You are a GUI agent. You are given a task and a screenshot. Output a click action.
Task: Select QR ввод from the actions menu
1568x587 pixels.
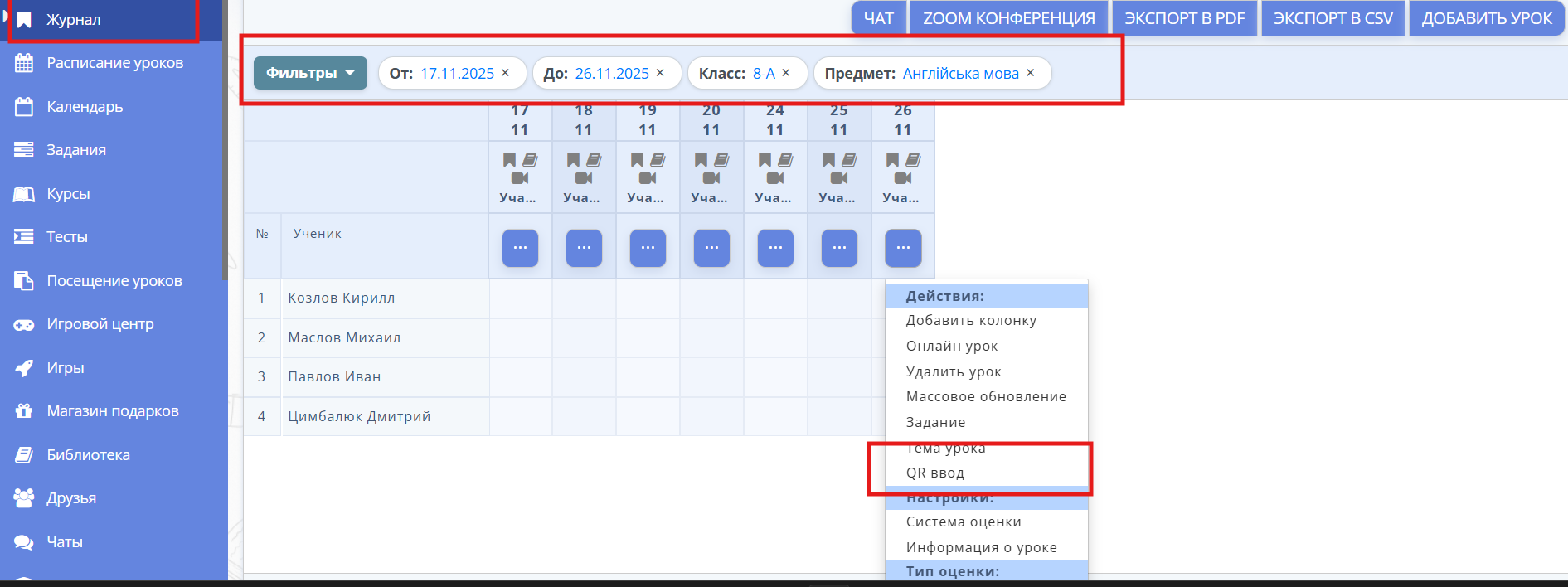(934, 473)
